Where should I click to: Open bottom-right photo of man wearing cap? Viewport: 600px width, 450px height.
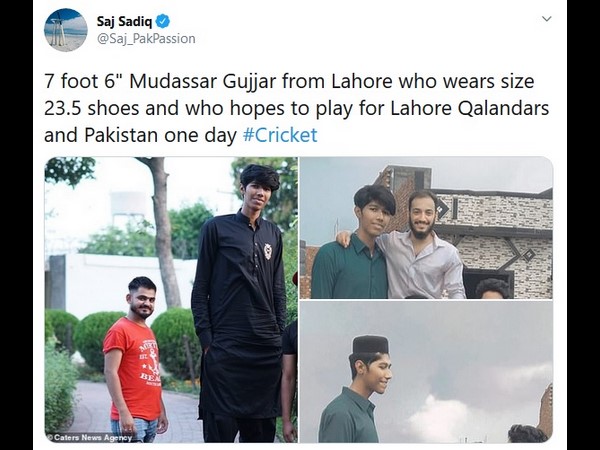pos(426,372)
